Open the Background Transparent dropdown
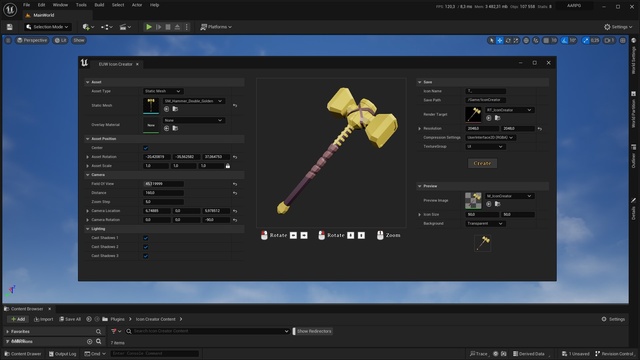 click(485, 223)
